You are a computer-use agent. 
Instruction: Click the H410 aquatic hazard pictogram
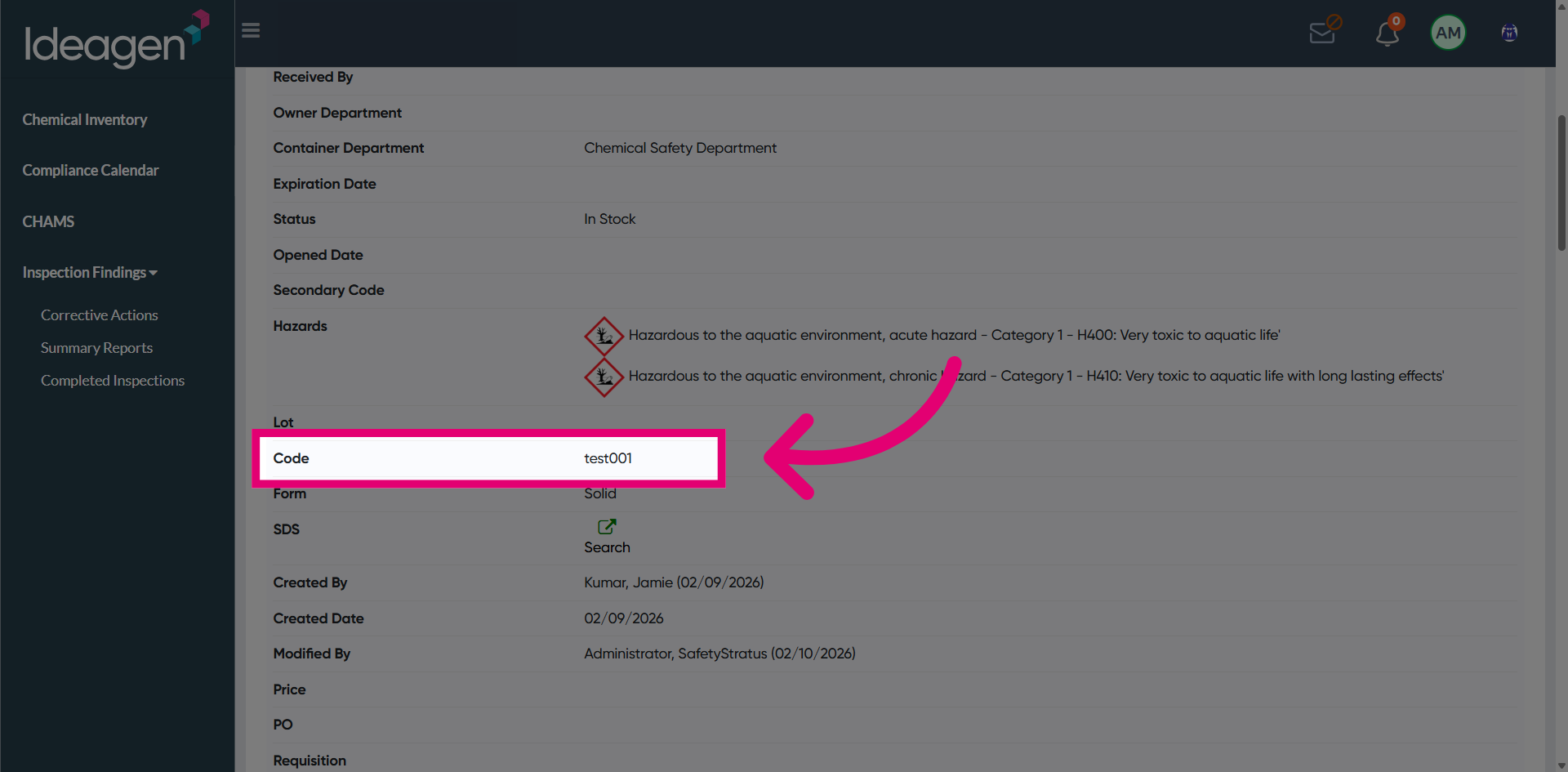tap(604, 377)
